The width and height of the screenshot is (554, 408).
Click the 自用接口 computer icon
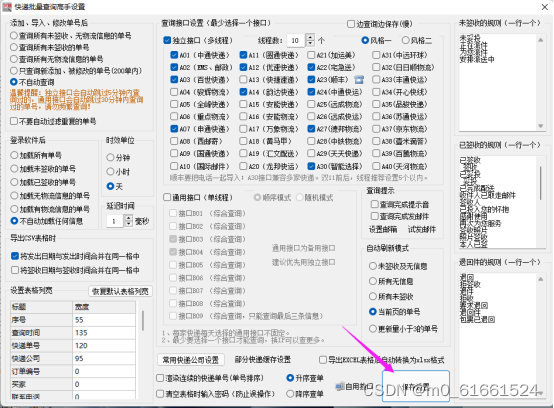[x=340, y=386]
